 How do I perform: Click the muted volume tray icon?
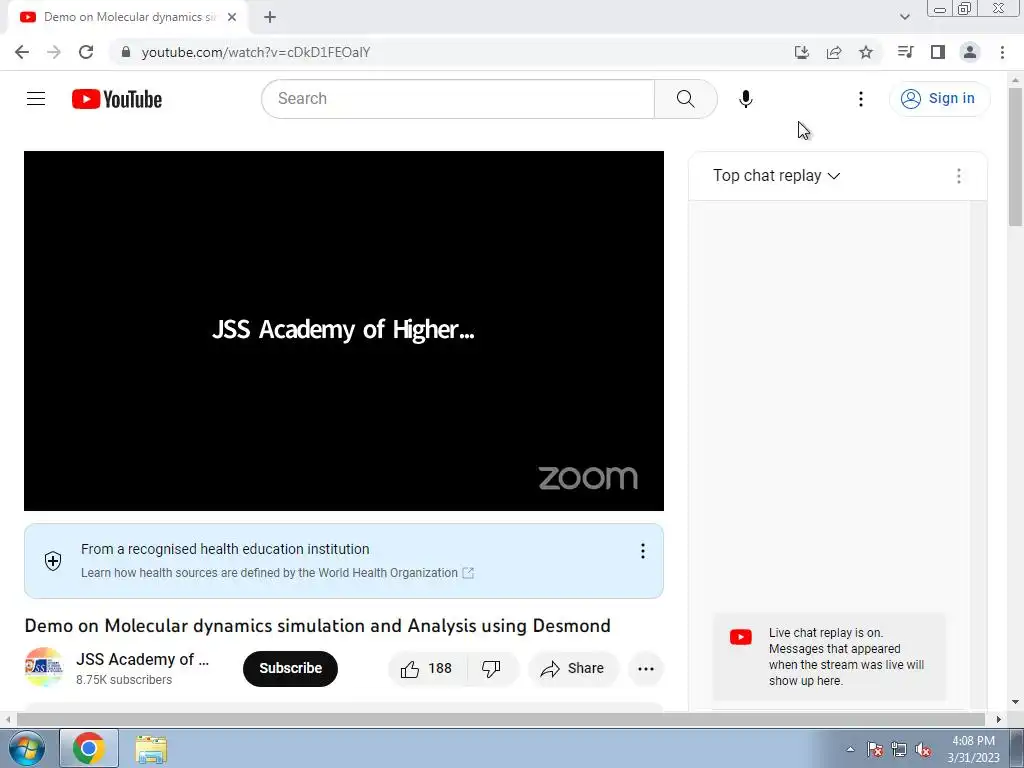(923, 749)
